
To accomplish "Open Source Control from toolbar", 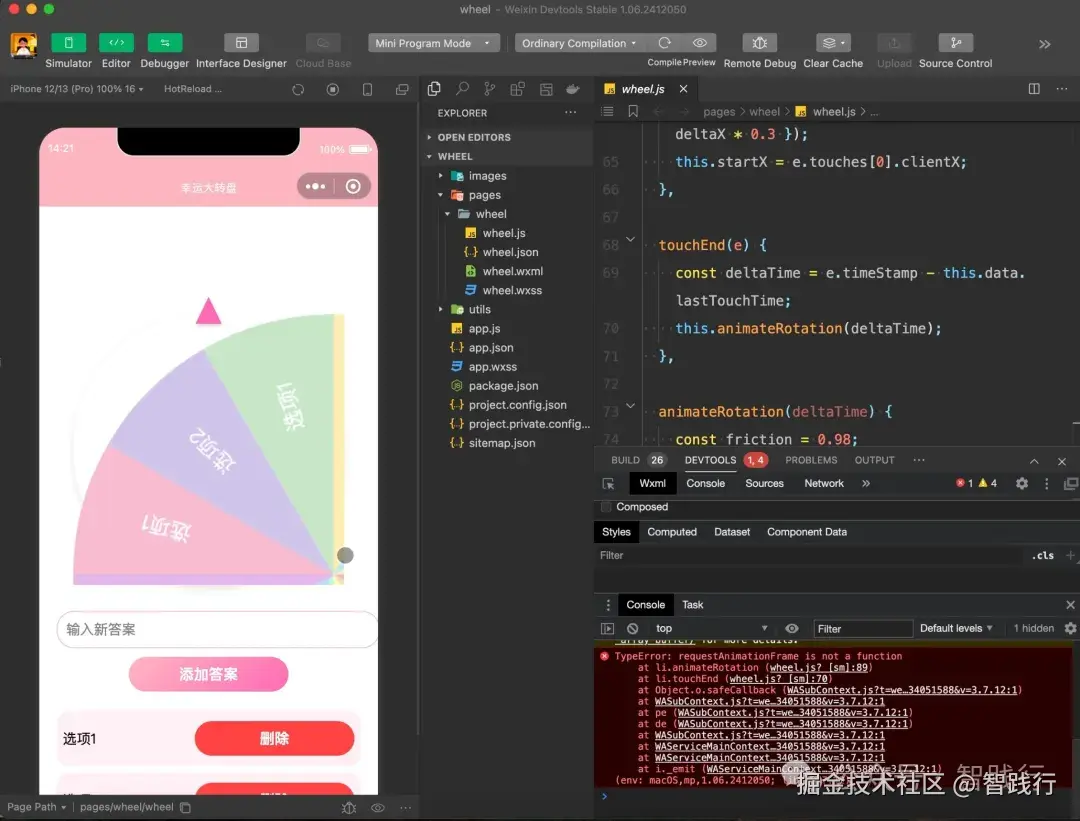I will [x=956, y=43].
